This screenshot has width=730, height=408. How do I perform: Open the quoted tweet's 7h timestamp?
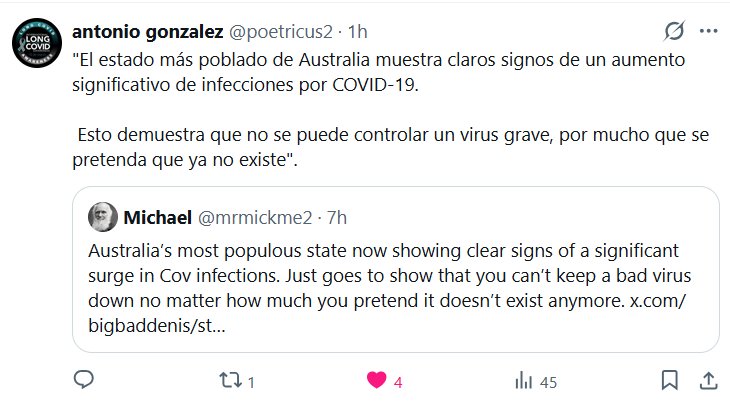pos(337,216)
